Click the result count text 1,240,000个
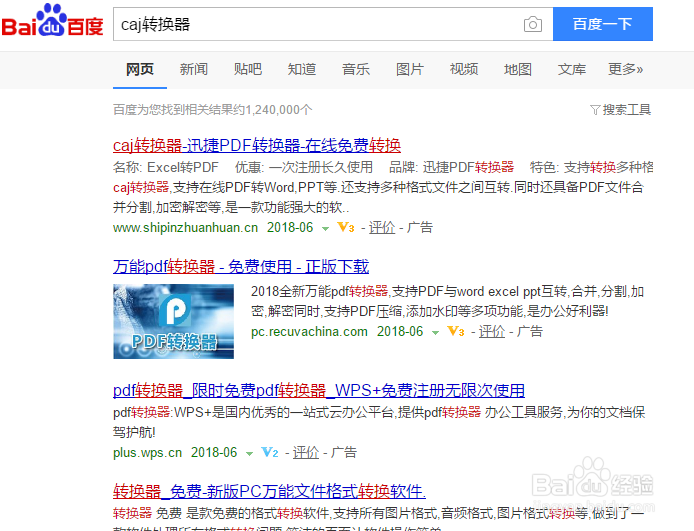Image resolution: width=694 pixels, height=531 pixels. 279,110
